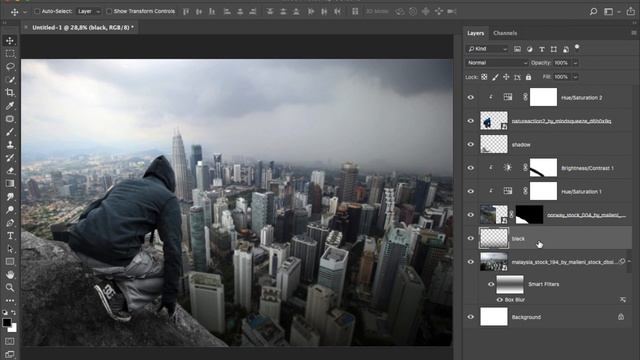Open the Auto-Select Layer dropdown
Screen dimensions: 640x360
click(x=89, y=11)
